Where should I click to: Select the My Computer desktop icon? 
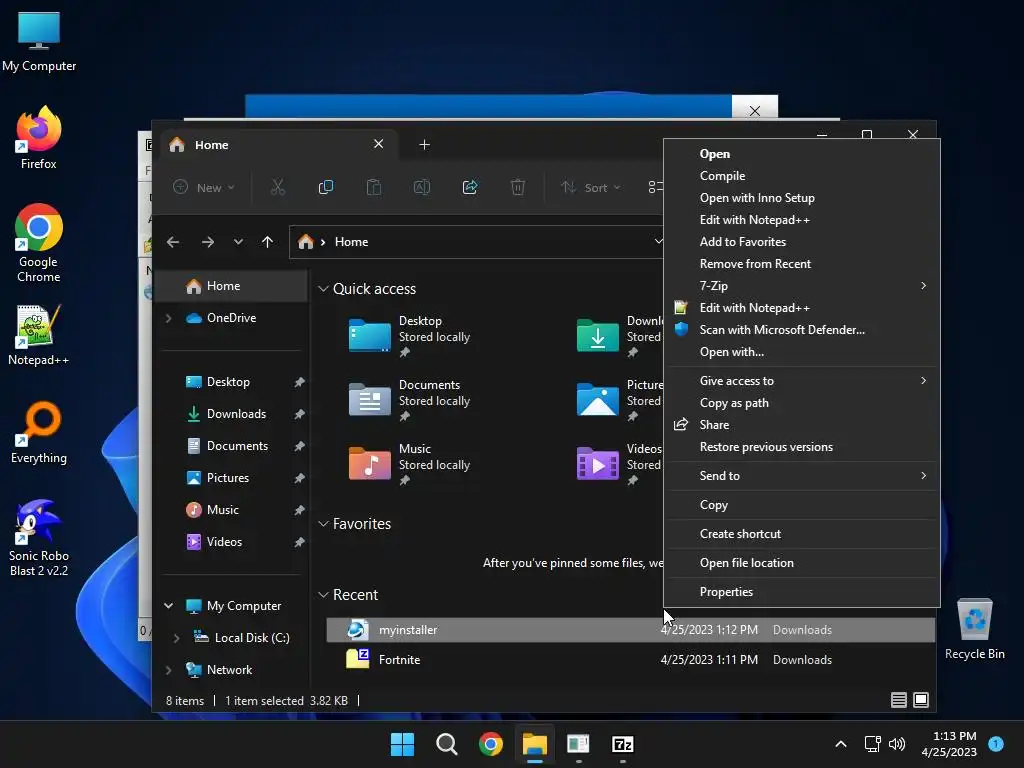pos(39,41)
